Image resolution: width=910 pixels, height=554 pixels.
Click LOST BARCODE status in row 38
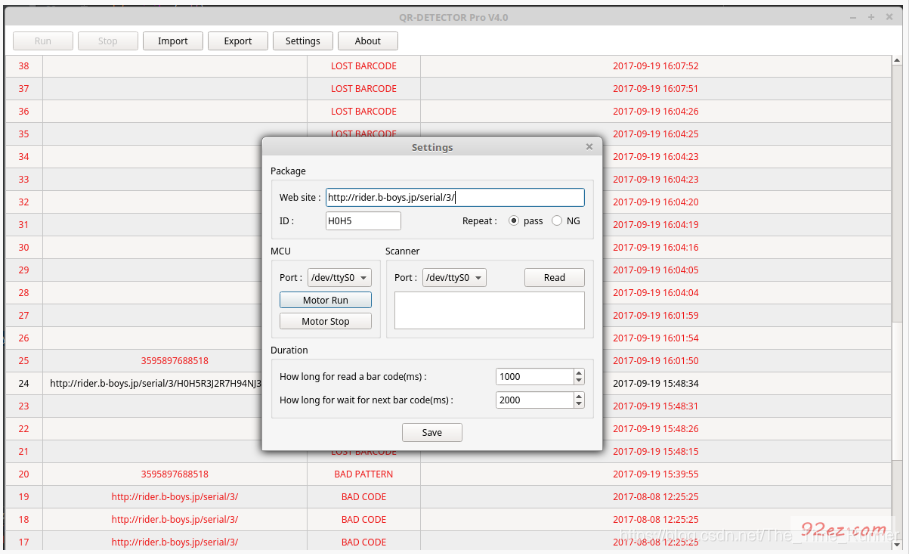click(x=364, y=66)
